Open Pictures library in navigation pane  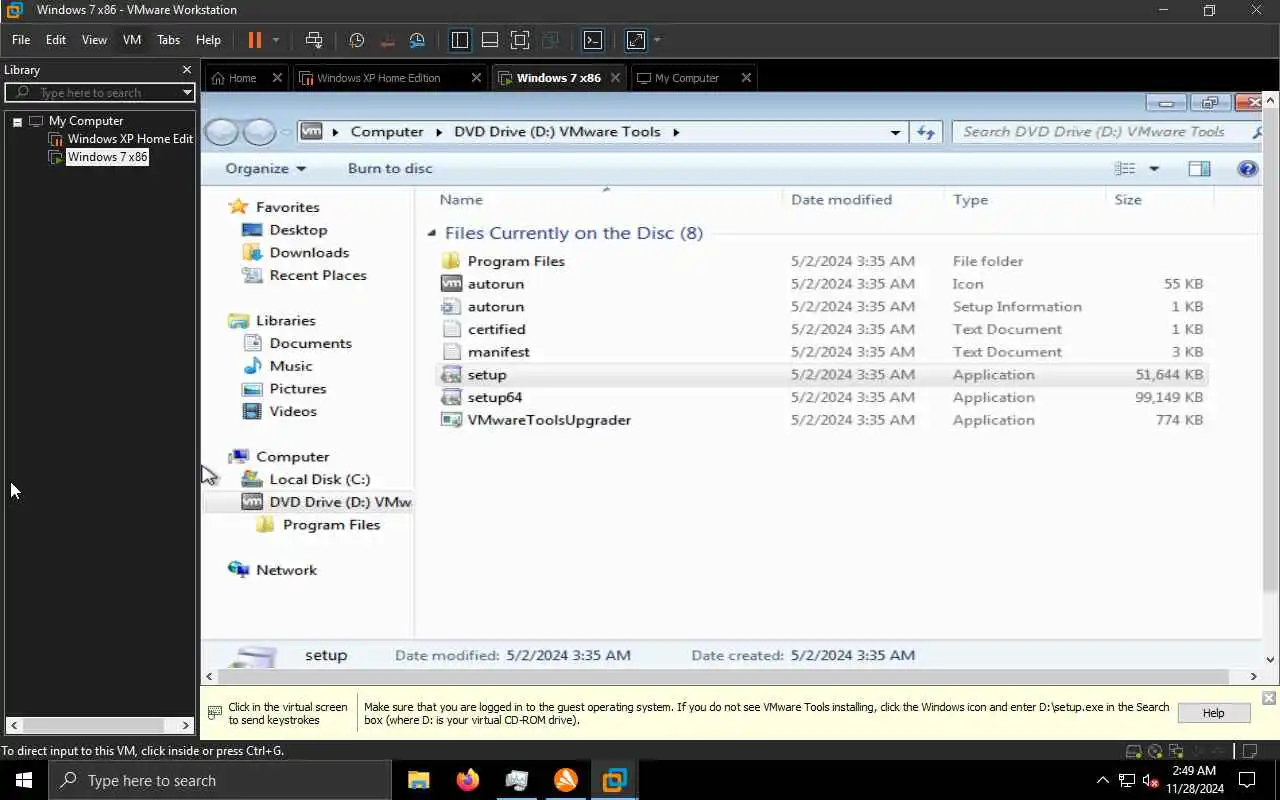click(297, 389)
